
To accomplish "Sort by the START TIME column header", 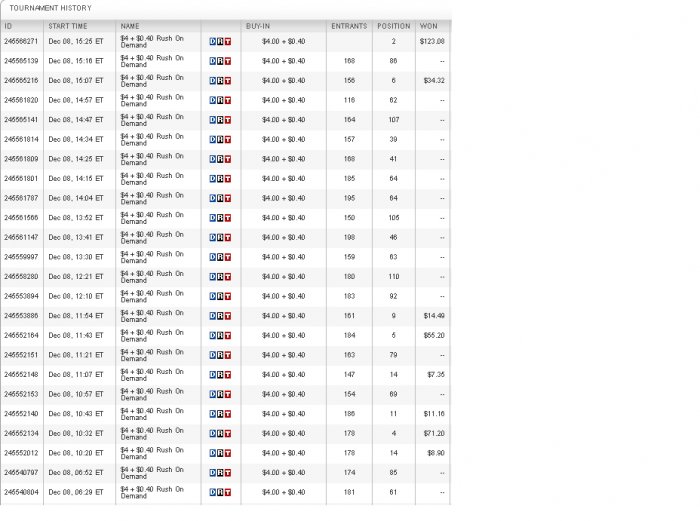I will click(x=68, y=26).
